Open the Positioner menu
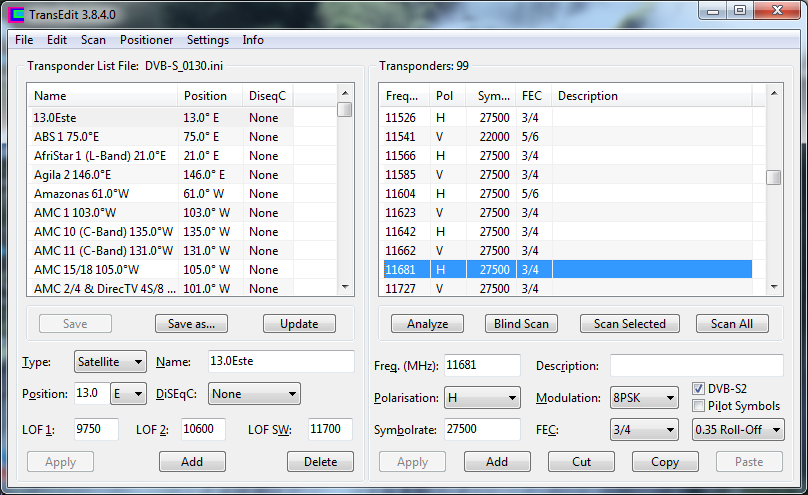 pos(146,40)
